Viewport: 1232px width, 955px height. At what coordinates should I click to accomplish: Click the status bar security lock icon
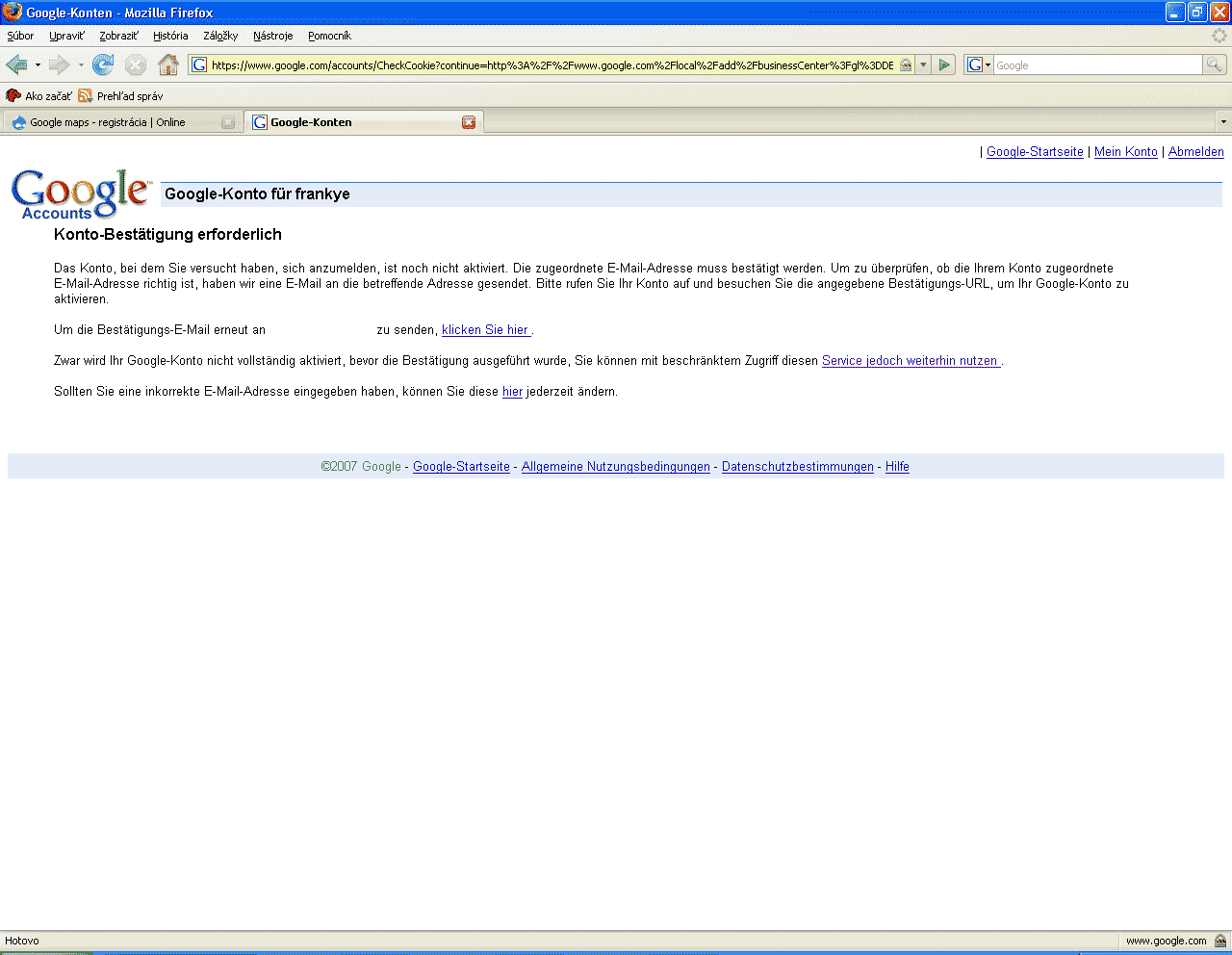pyautogui.click(x=1220, y=941)
